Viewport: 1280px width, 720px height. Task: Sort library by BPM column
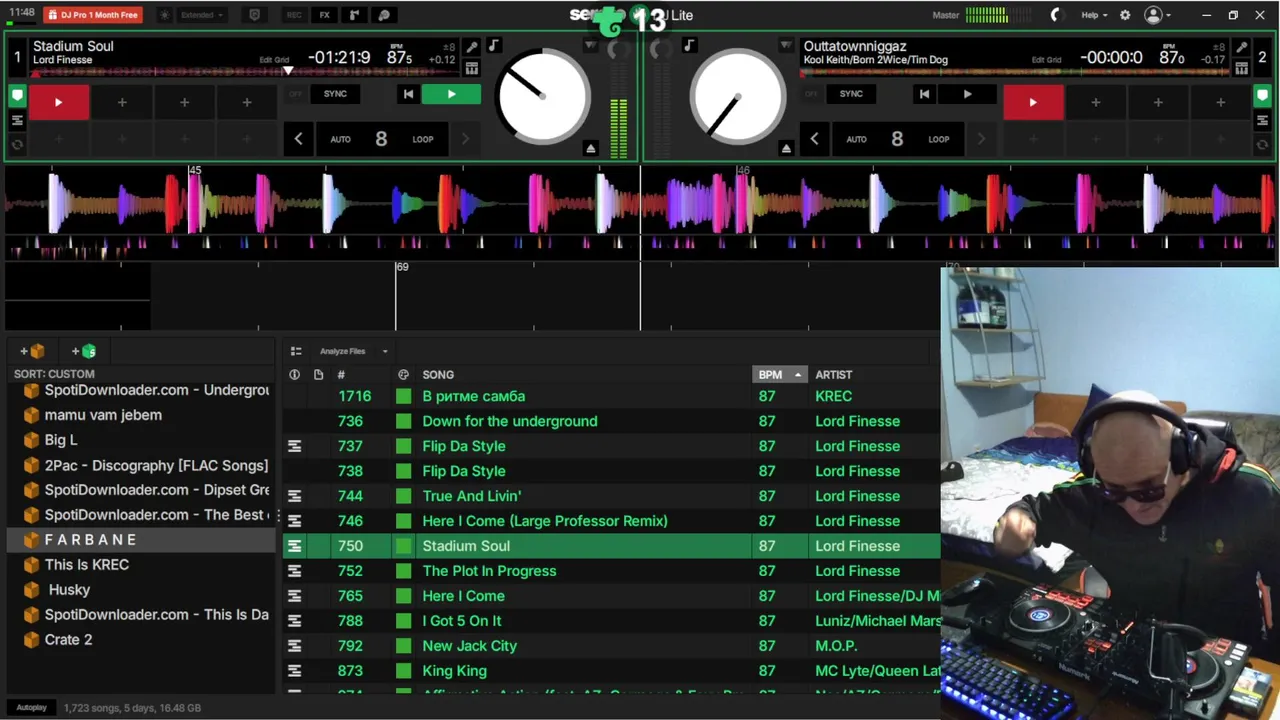click(x=778, y=375)
